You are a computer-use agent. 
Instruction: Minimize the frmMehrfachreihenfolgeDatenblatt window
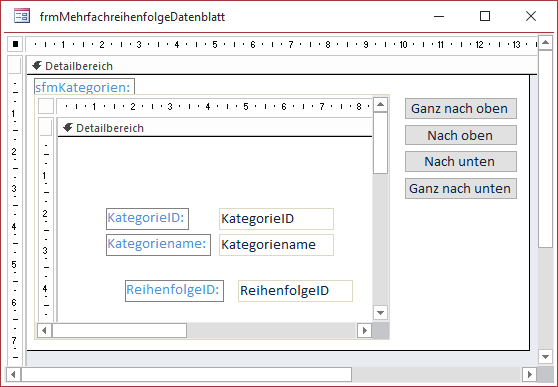pyautogui.click(x=439, y=16)
